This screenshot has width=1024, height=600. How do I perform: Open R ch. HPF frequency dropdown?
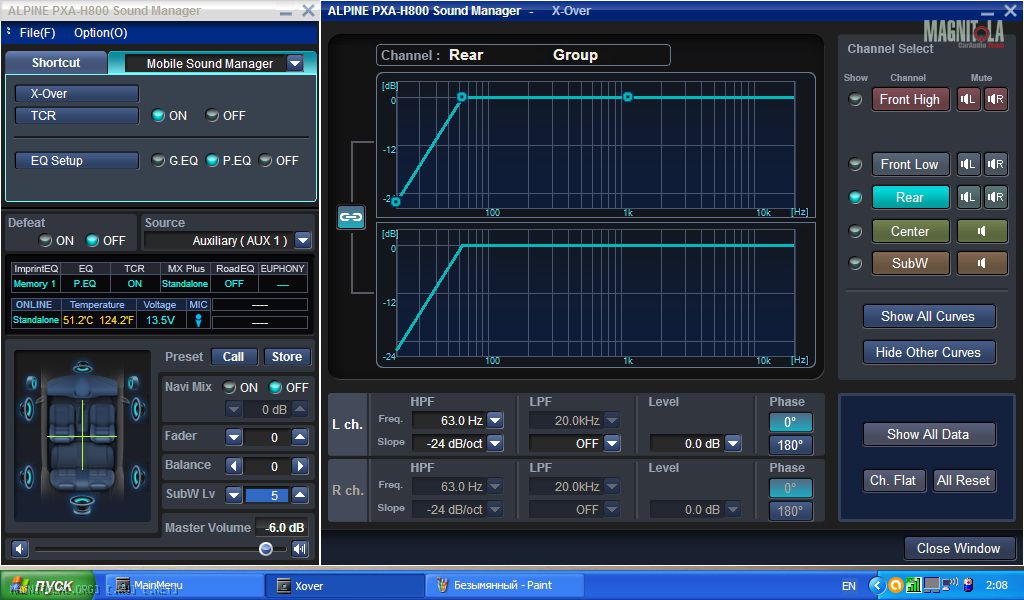[x=495, y=486]
